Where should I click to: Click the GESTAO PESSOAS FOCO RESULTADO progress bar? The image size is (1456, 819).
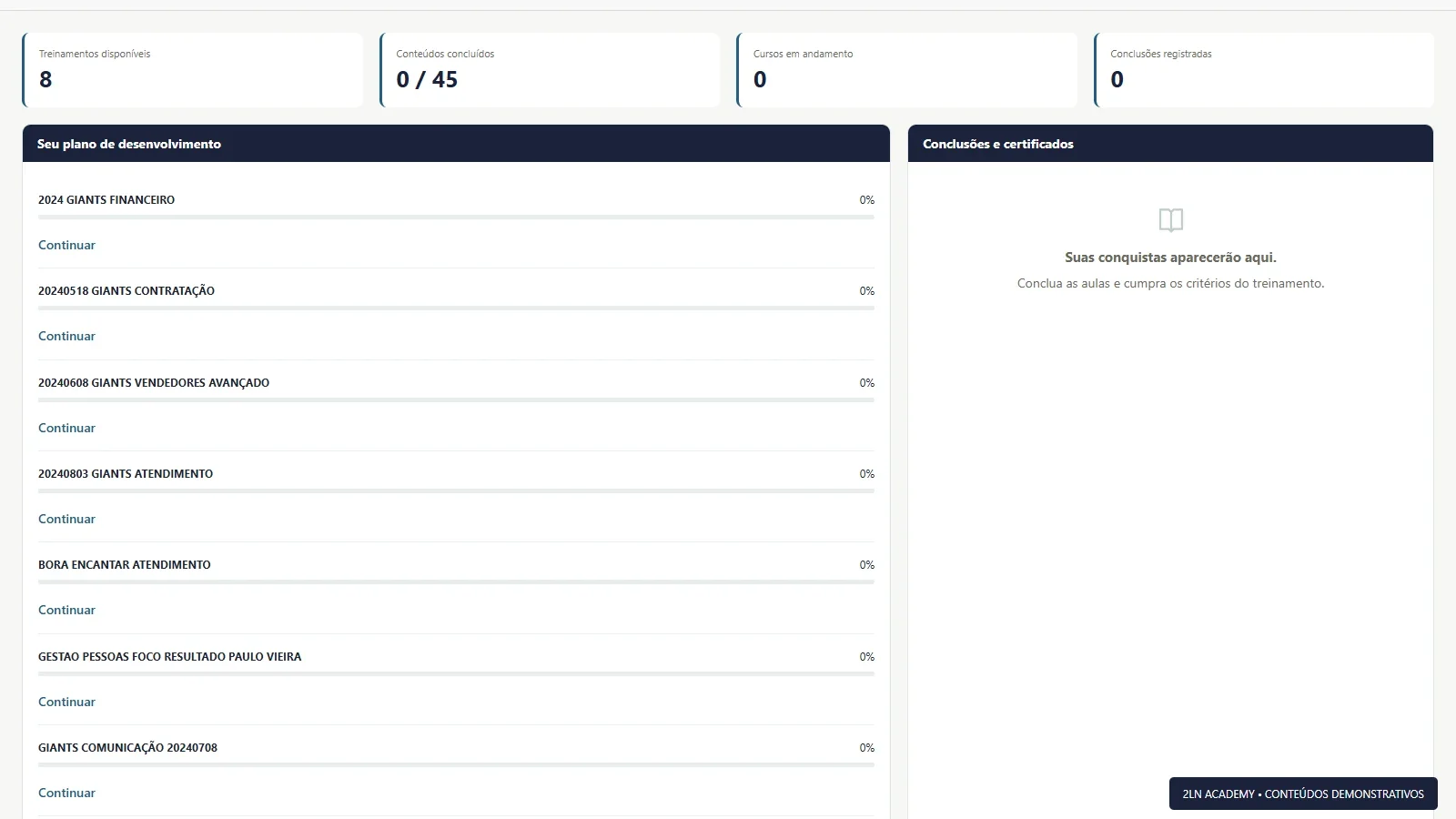pos(456,674)
